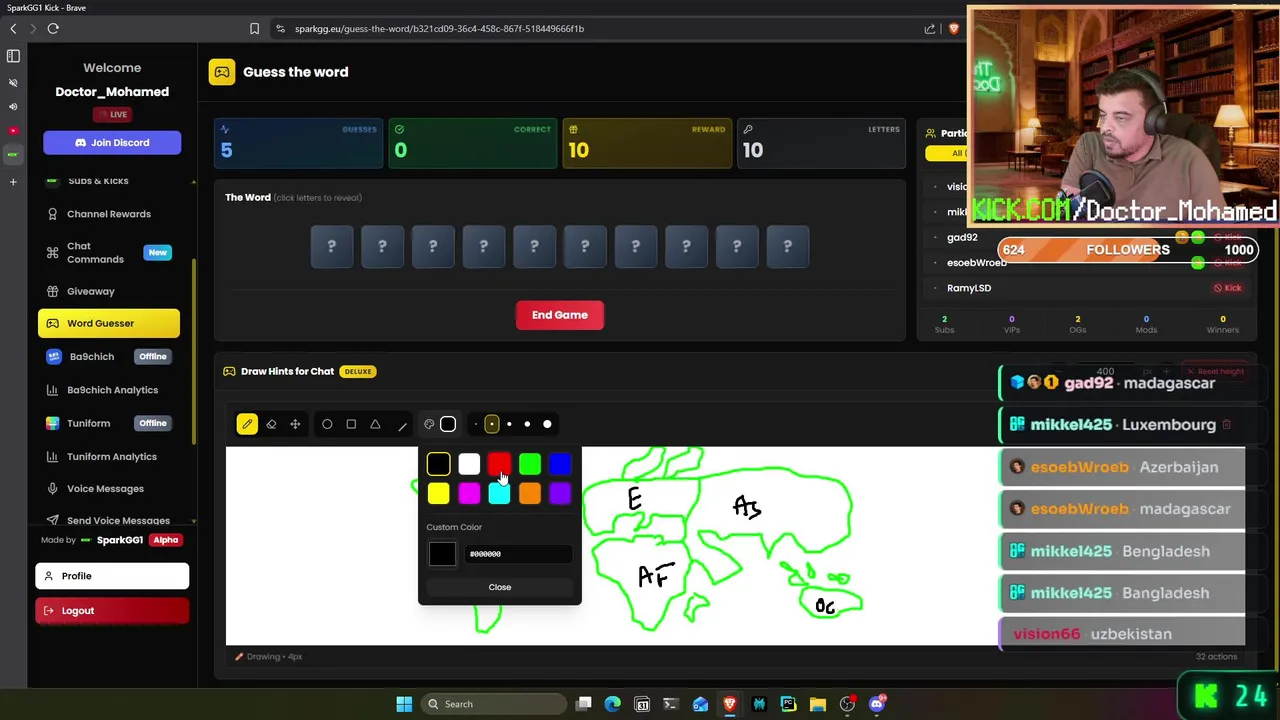
Task: Click the color palette icon
Action: point(429,424)
